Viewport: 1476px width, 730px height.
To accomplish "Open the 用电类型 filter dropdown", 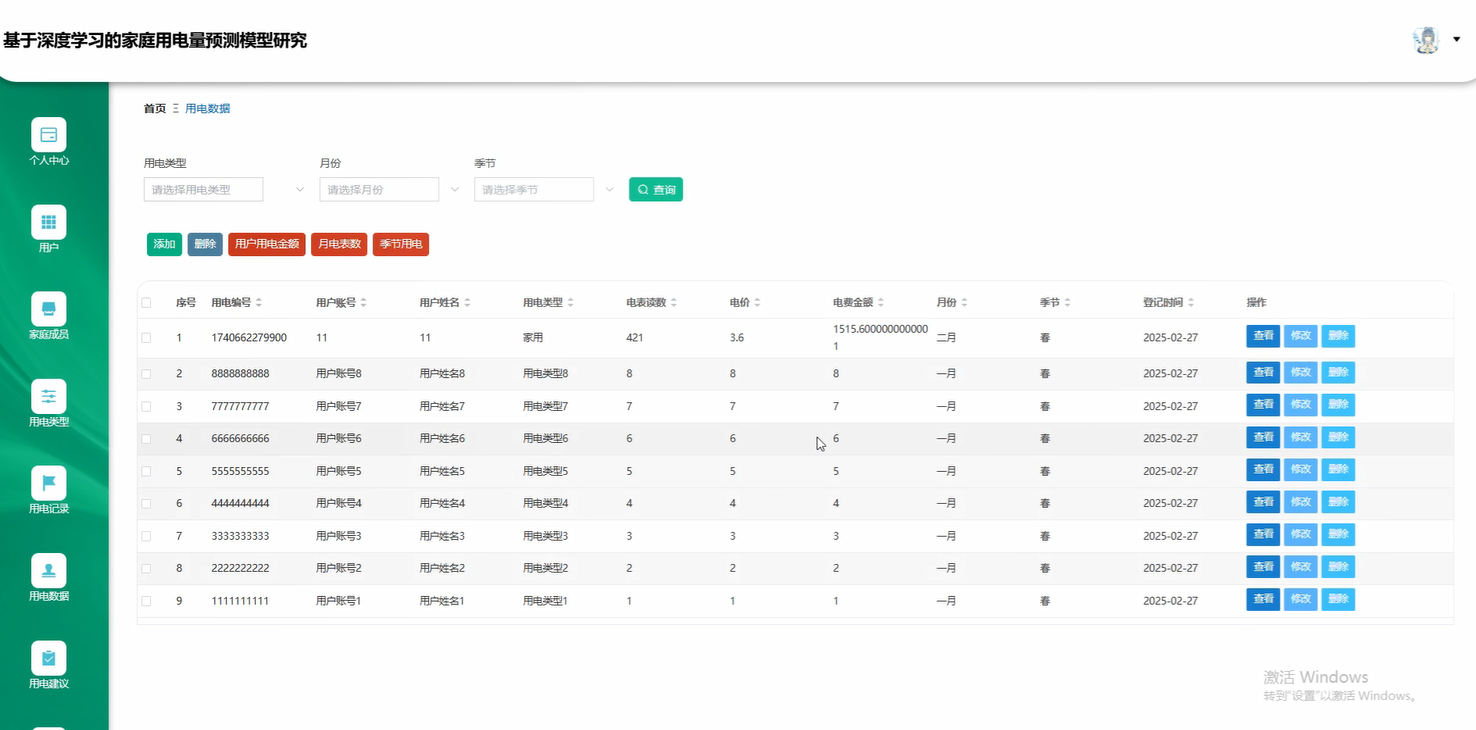I will 203,189.
